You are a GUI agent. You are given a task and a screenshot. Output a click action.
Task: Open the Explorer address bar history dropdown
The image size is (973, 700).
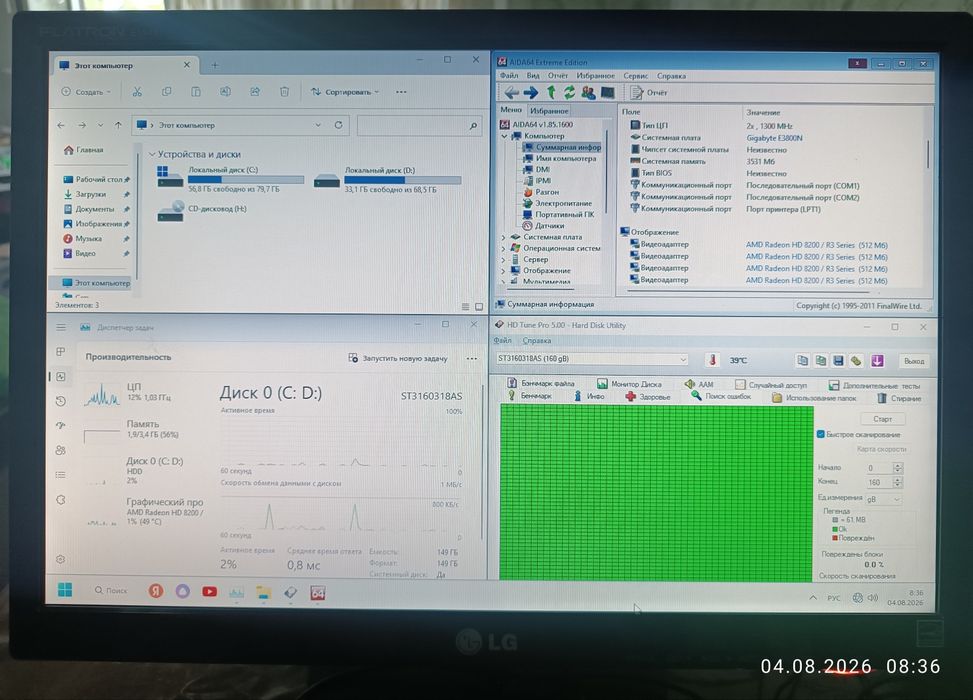(318, 125)
